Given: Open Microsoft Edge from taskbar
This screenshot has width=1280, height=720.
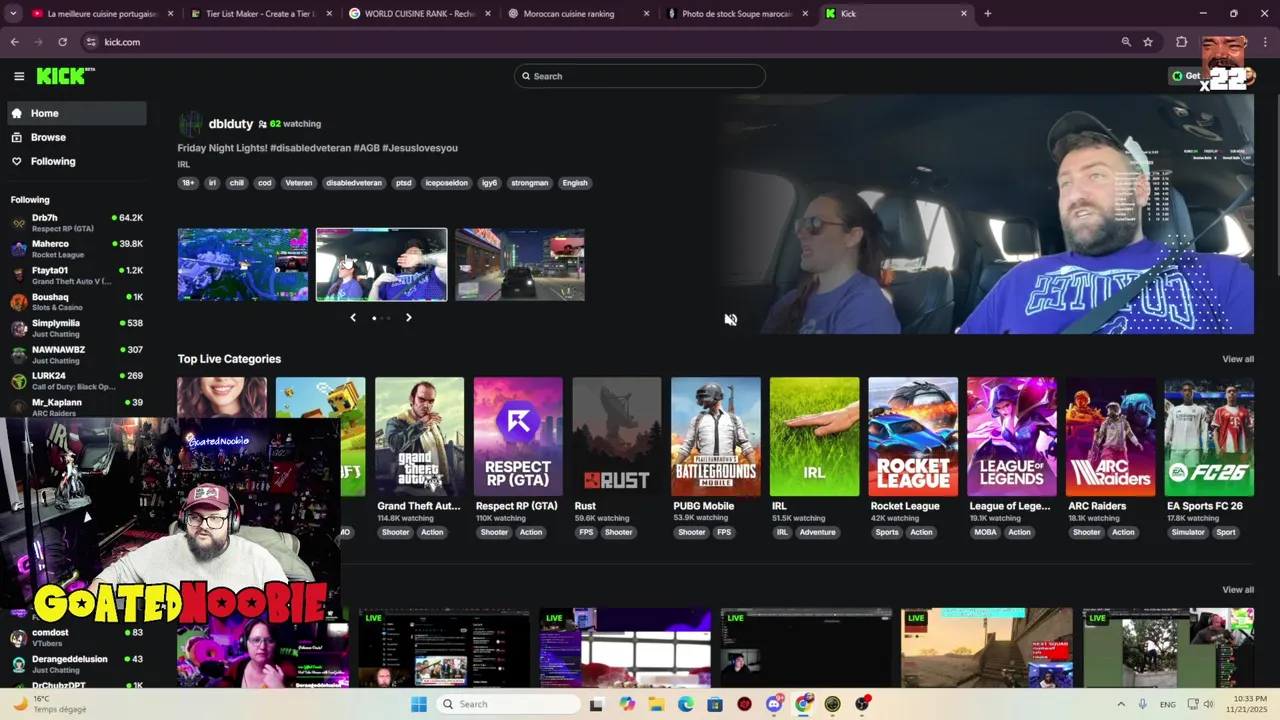Looking at the screenshot, I should (685, 704).
